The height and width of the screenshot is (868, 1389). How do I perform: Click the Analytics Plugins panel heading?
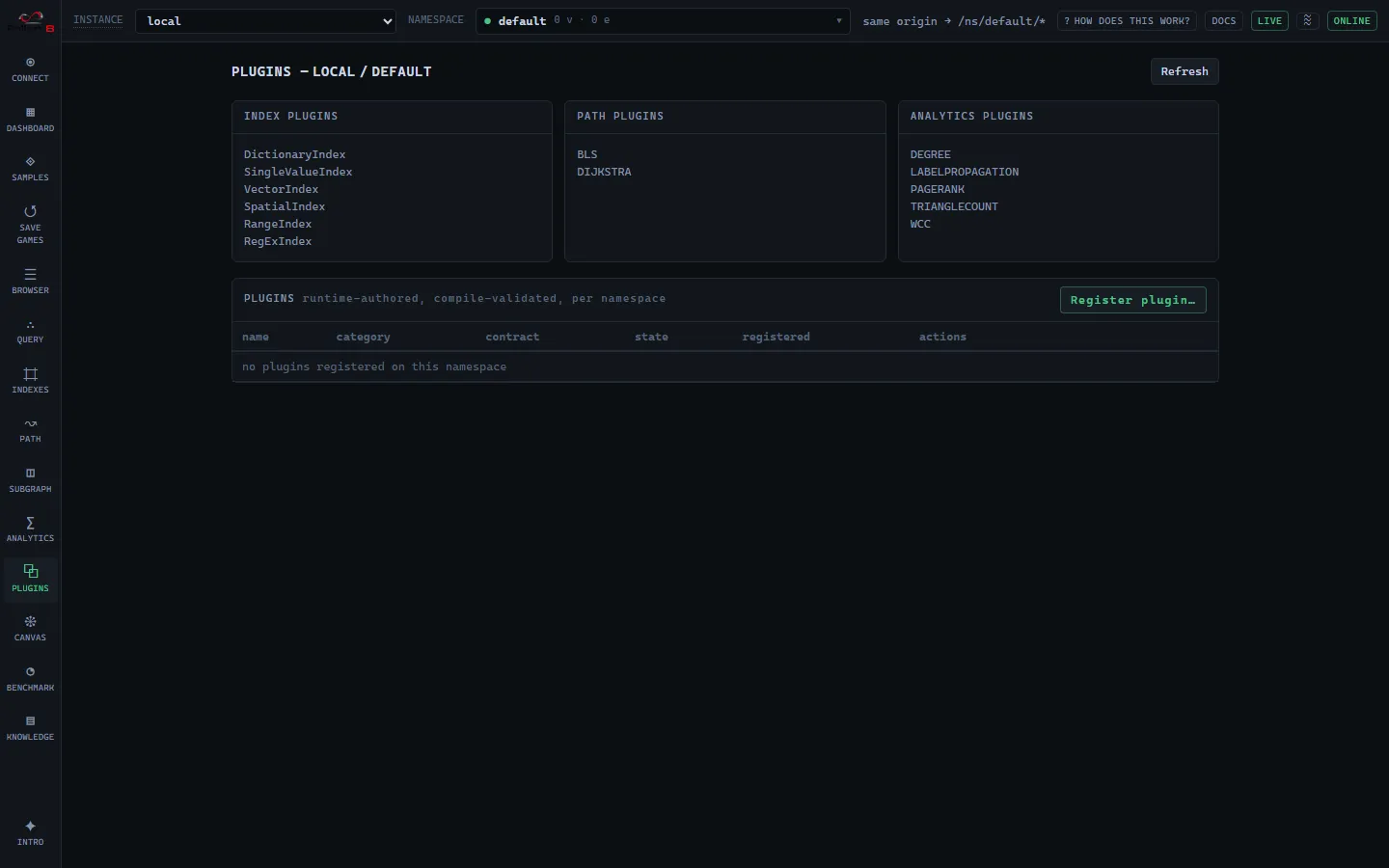click(971, 116)
